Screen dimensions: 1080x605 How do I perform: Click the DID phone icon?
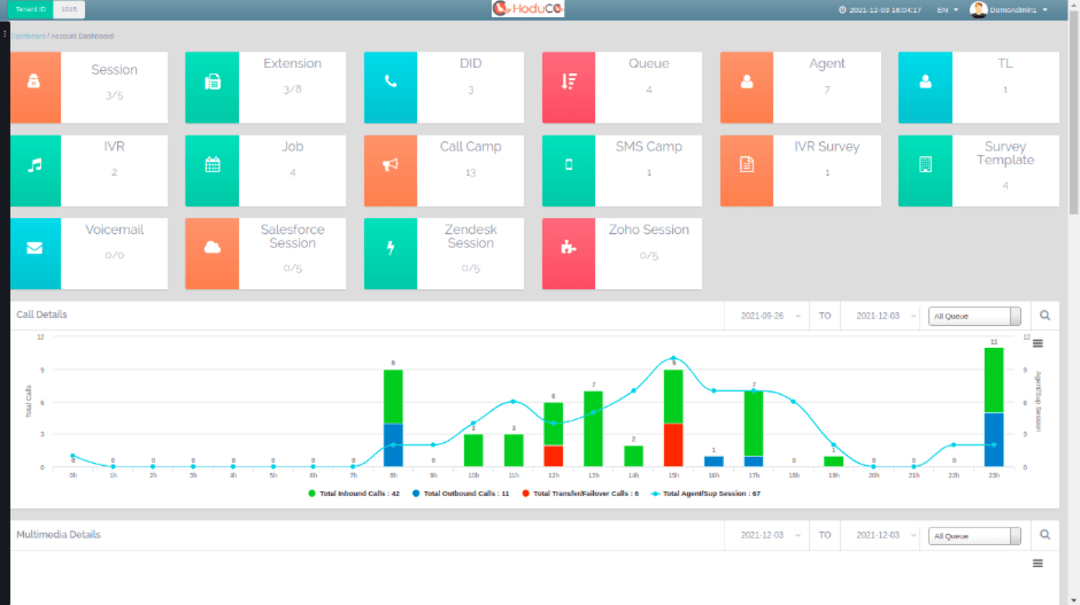(x=390, y=82)
